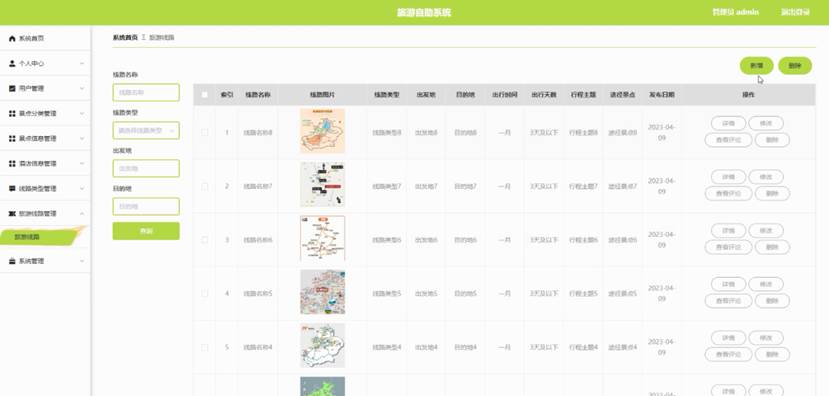The image size is (829, 396).
Task: Expand the 线路类型管理 chevron
Action: click(x=82, y=189)
